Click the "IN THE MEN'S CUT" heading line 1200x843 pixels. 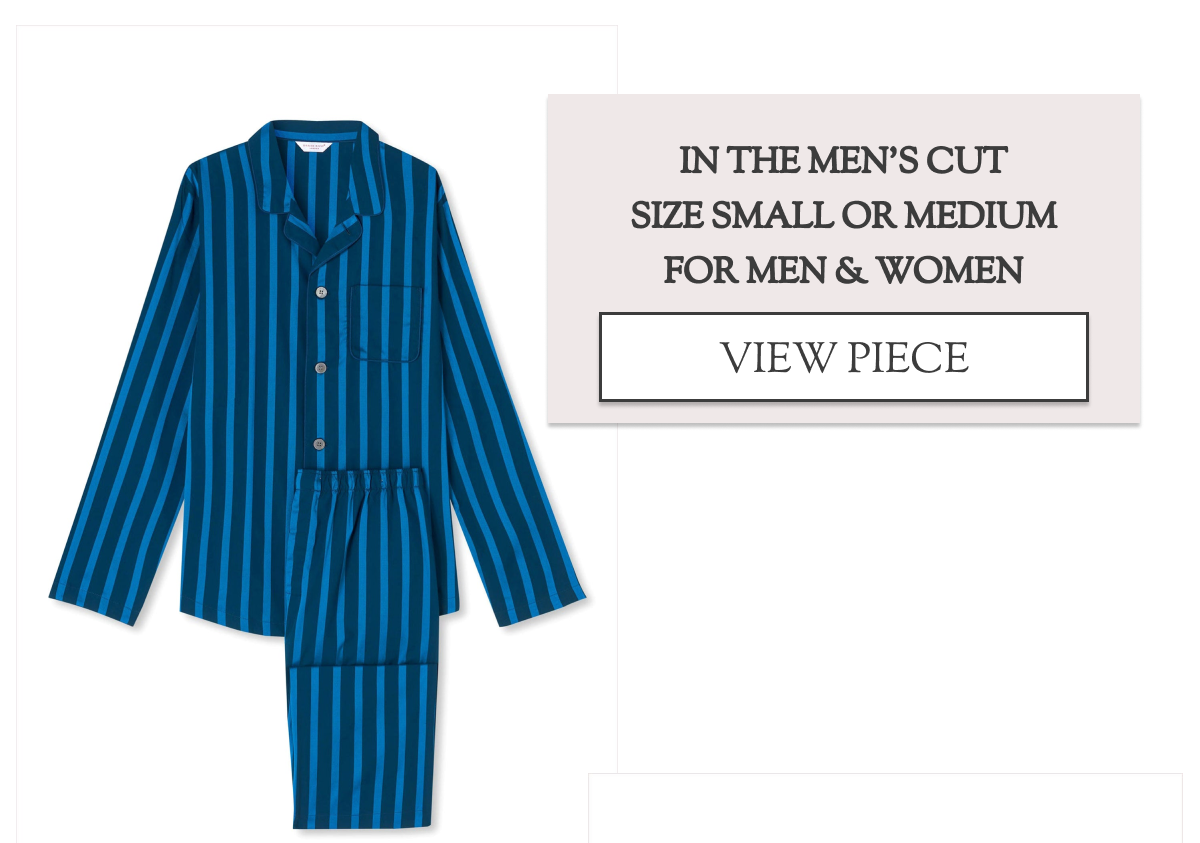tap(843, 160)
